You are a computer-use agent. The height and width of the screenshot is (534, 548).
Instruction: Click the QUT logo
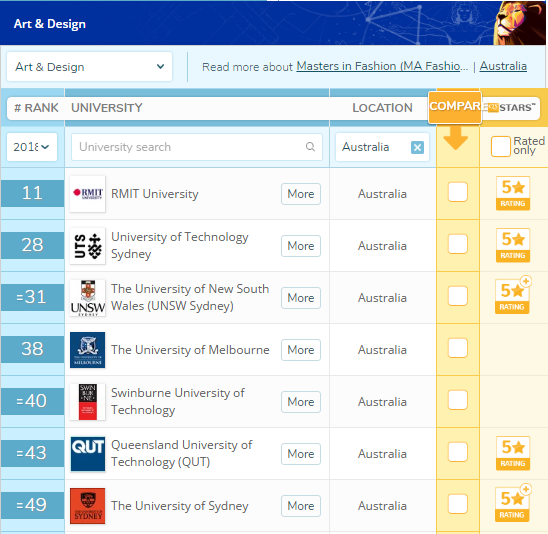(x=88, y=454)
